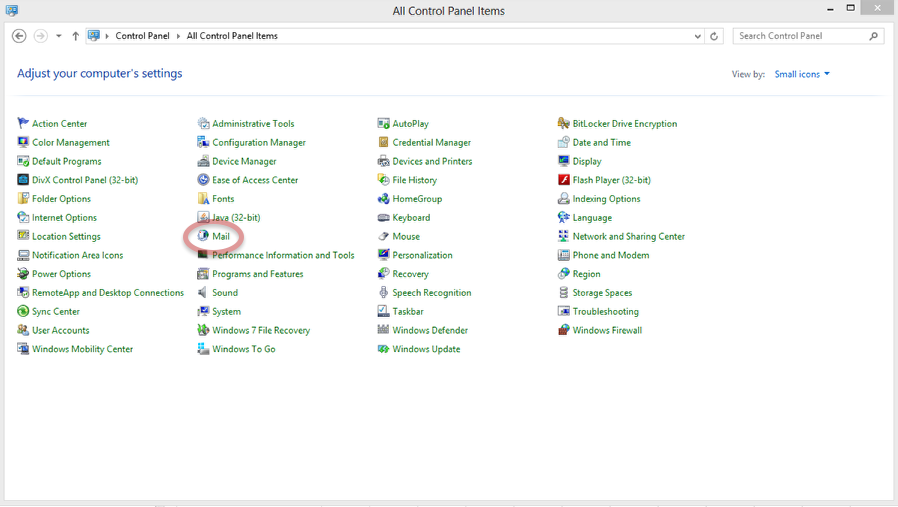Open the Ease of Access Center icon
Screen dimensions: 898x507
[x=203, y=180]
